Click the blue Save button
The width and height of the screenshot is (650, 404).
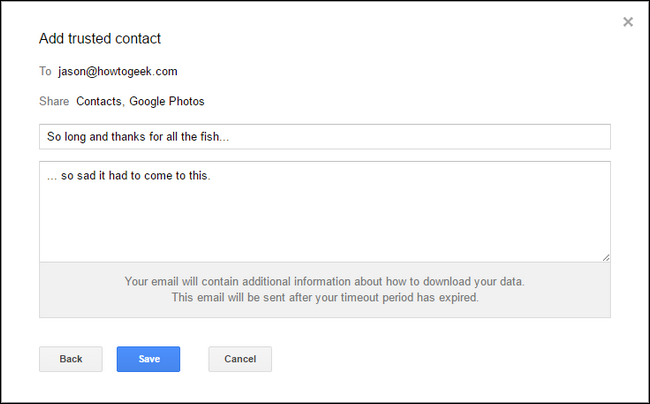click(x=148, y=359)
